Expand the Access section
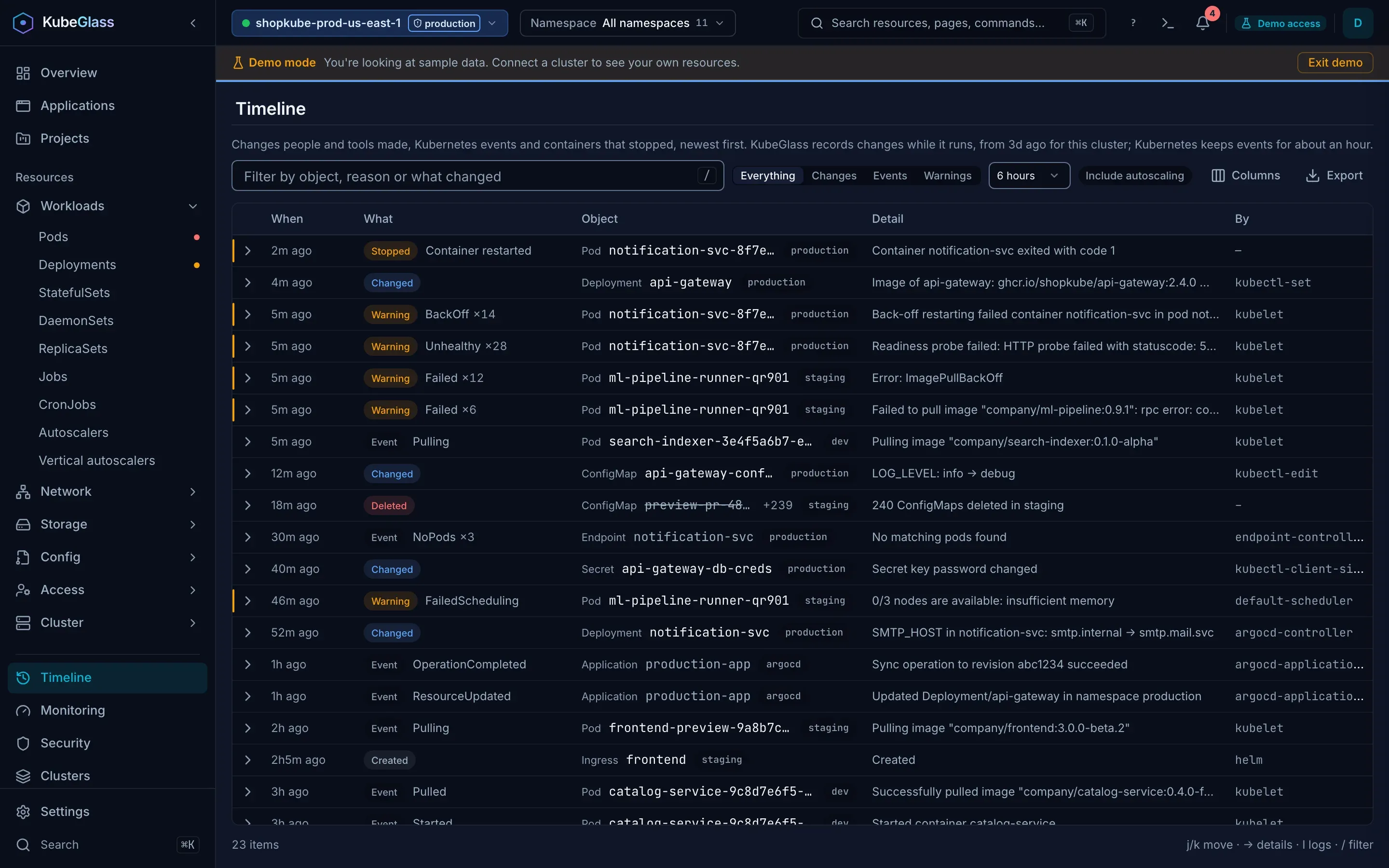Viewport: 1389px width, 868px height. [108, 590]
